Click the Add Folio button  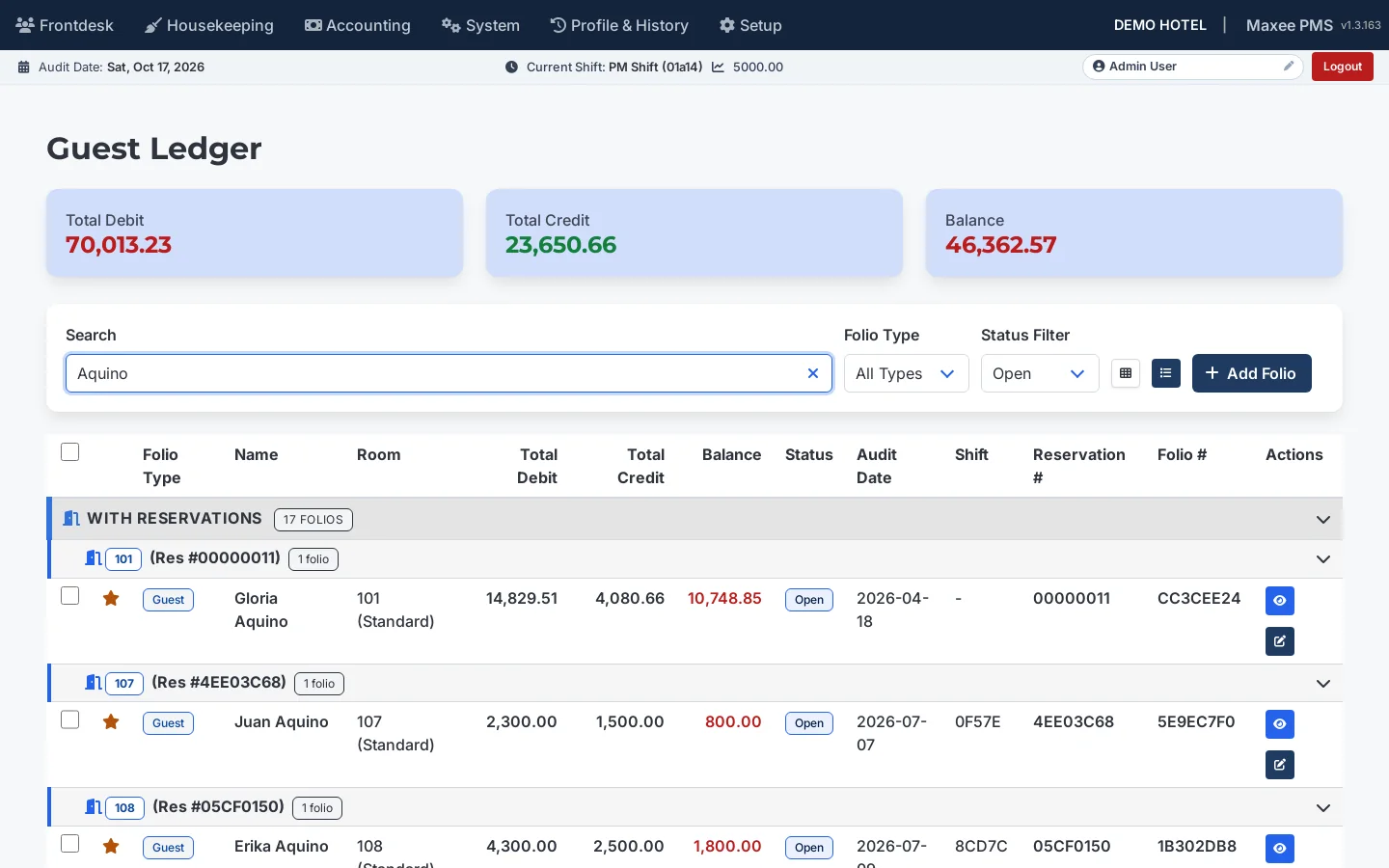1252,373
